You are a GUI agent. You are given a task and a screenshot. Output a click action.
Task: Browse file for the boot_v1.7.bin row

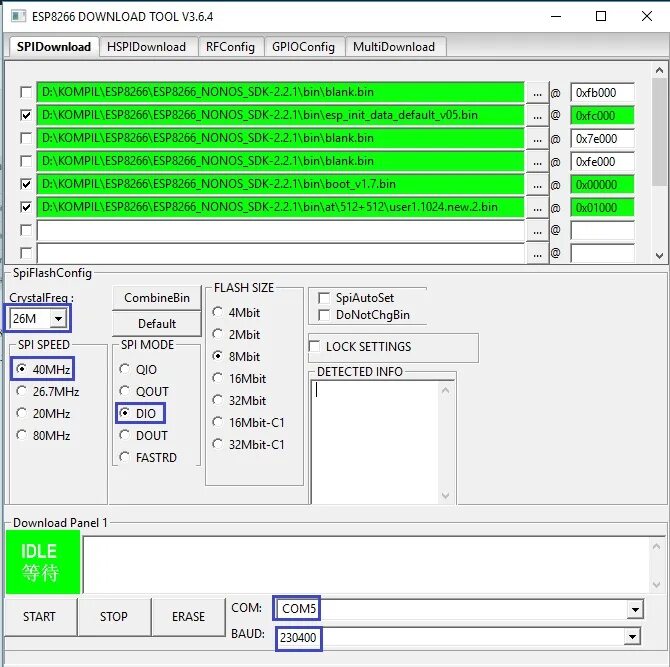(538, 185)
